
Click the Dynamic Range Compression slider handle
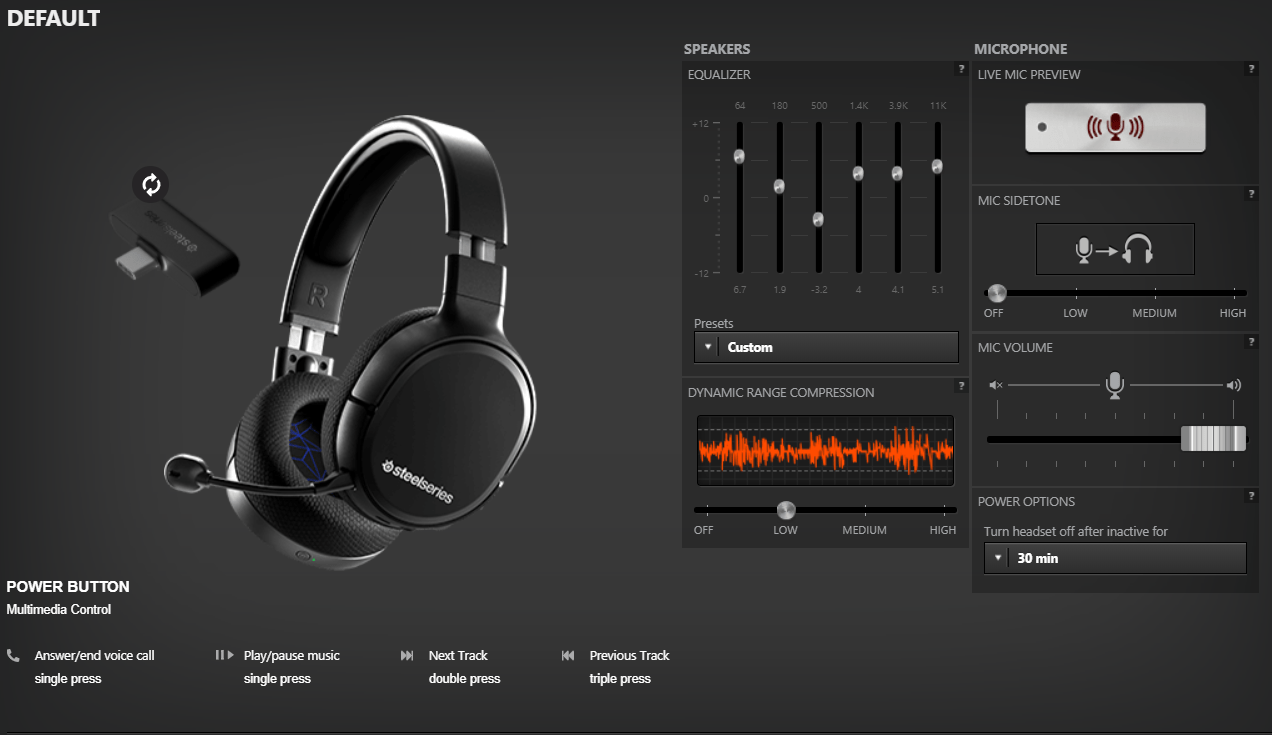(786, 509)
